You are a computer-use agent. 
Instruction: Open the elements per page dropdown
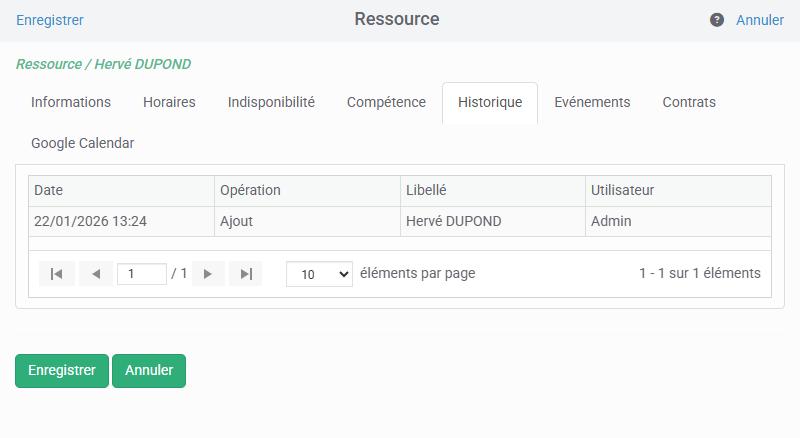[x=319, y=274]
